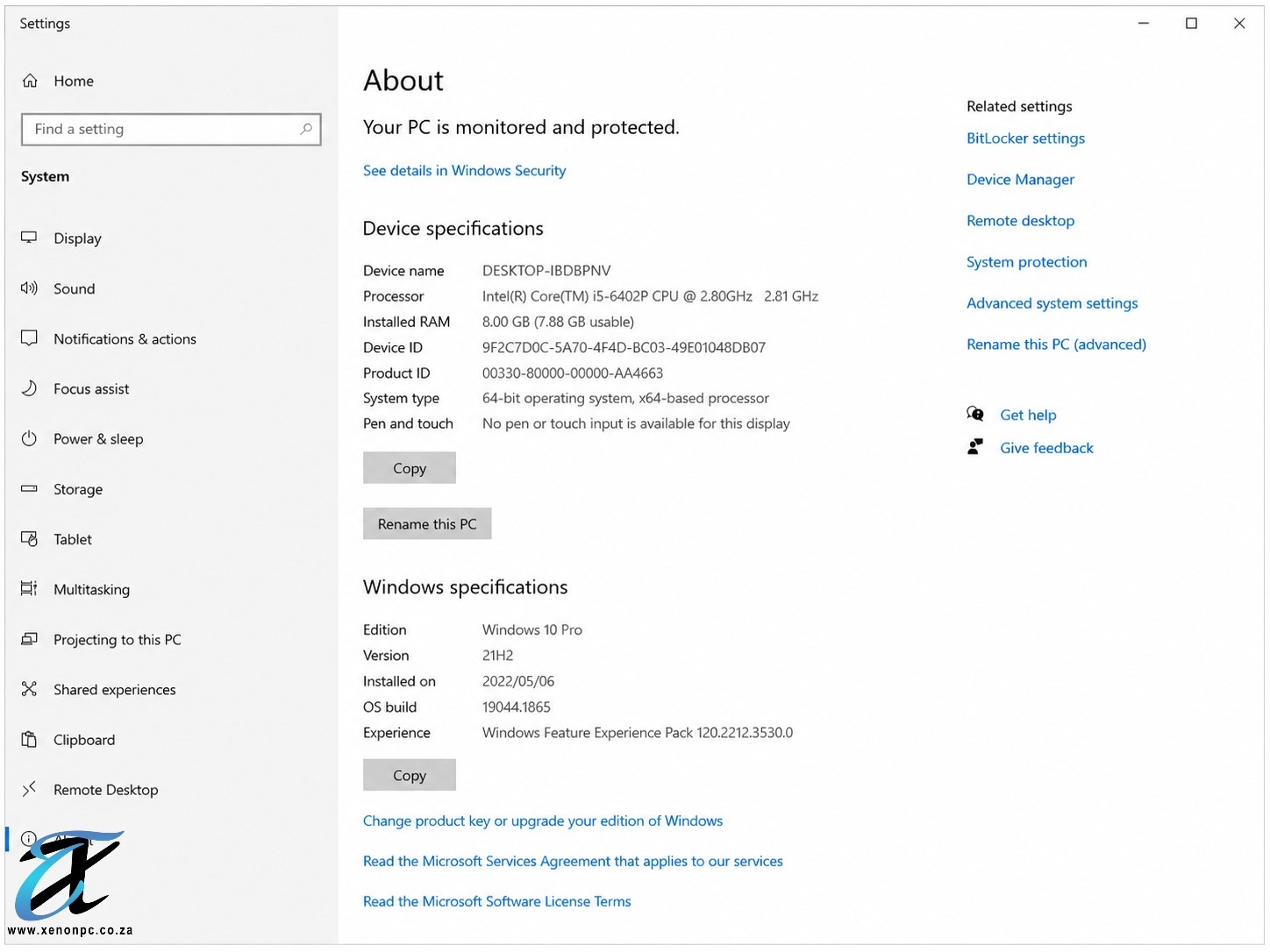Open Display settings via its monitor icon
The width and height of the screenshot is (1270, 952).
point(29,238)
